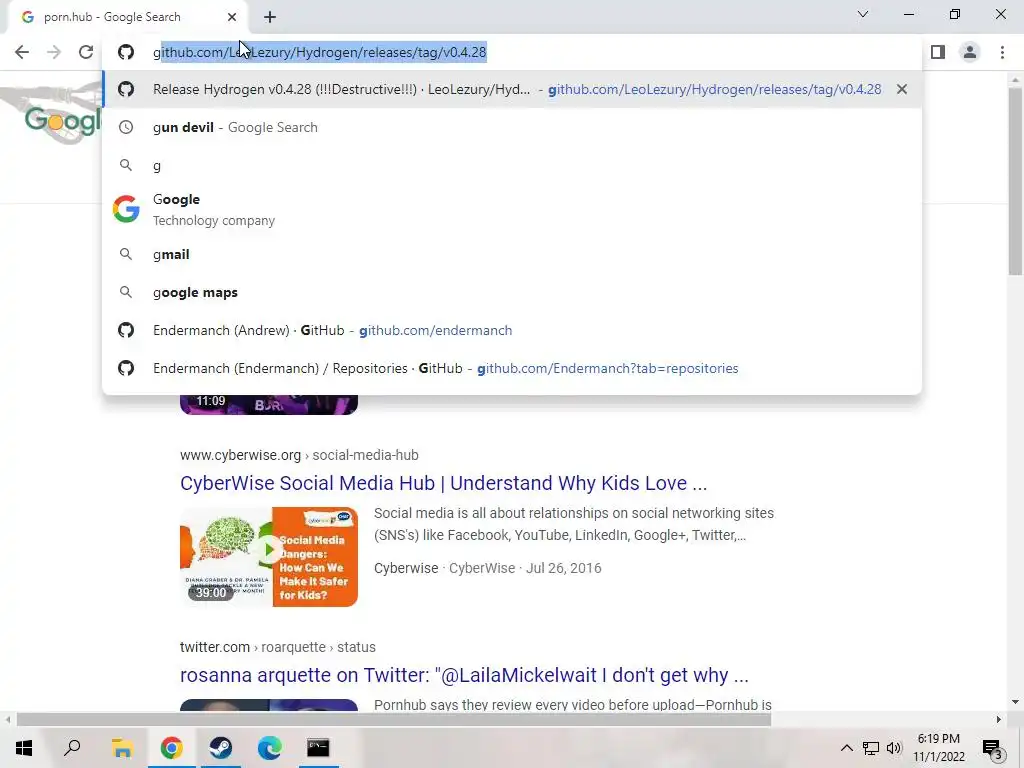Image resolution: width=1024 pixels, height=768 pixels.
Task: Click the www.cyberwise.org breadcrumb
Action: coord(299,455)
